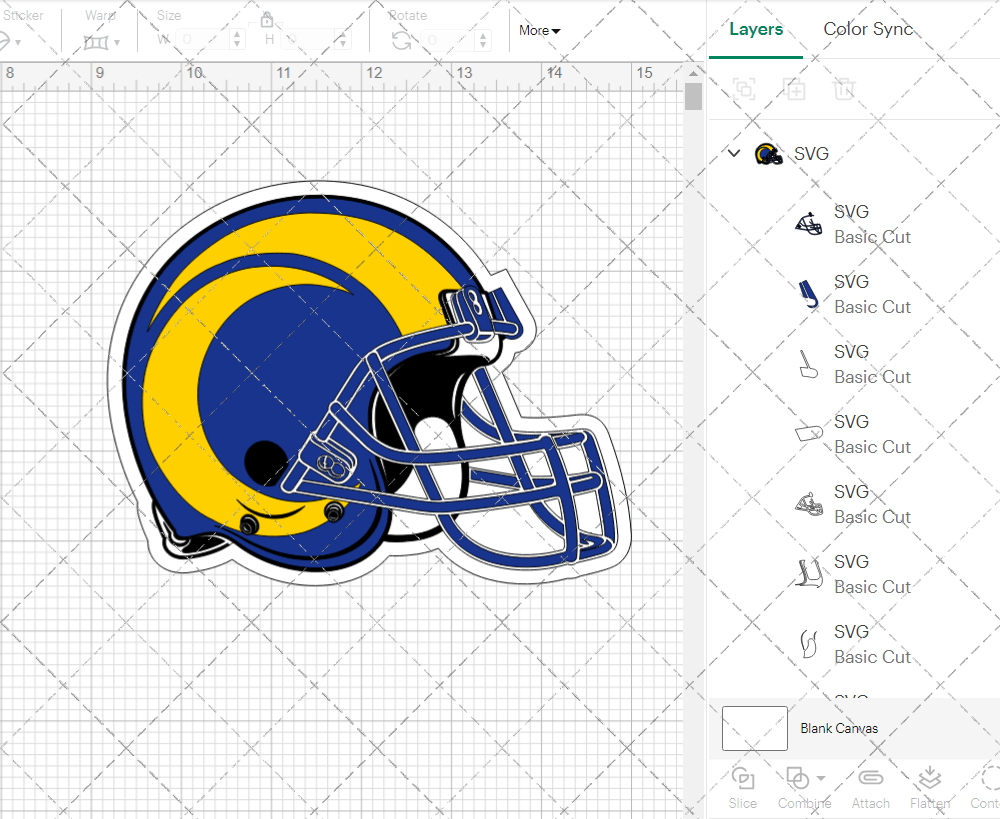Open the More dropdown menu

[x=539, y=30]
